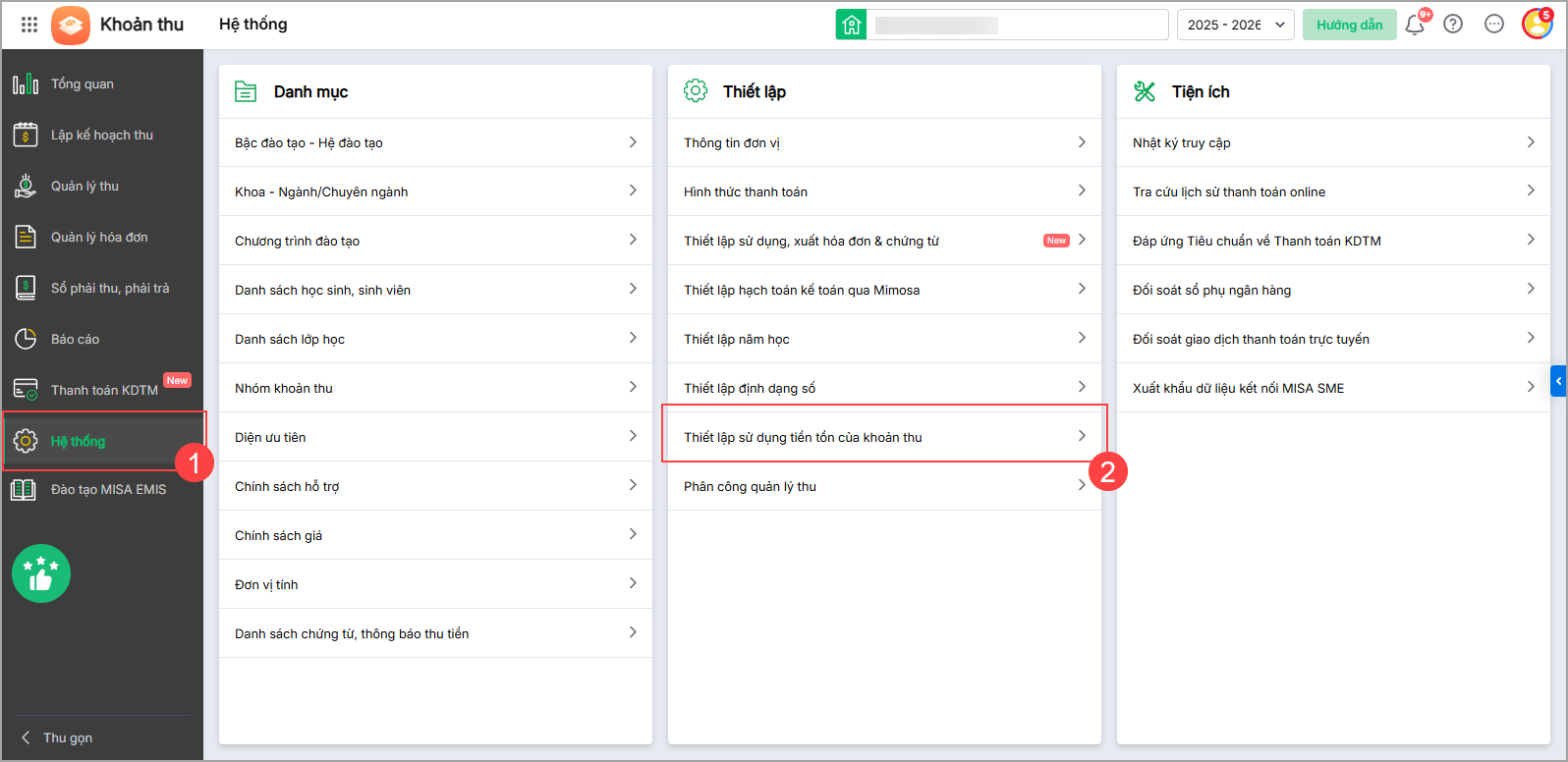
Task: Click the Hướng dẫn button
Action: tap(1350, 25)
